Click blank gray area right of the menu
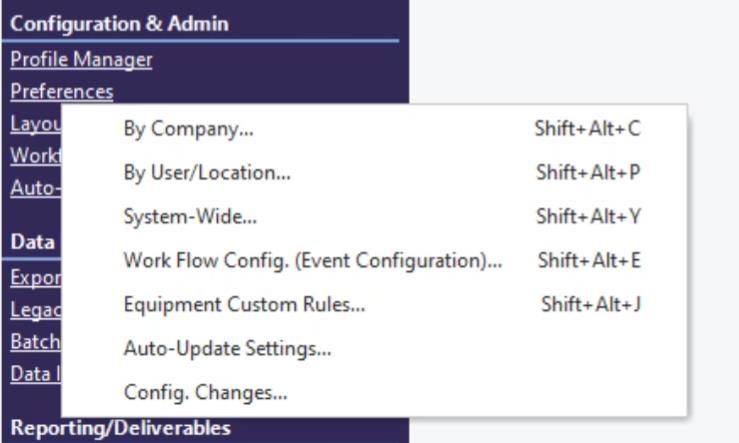The height and width of the screenshot is (443, 739). click(x=714, y=250)
